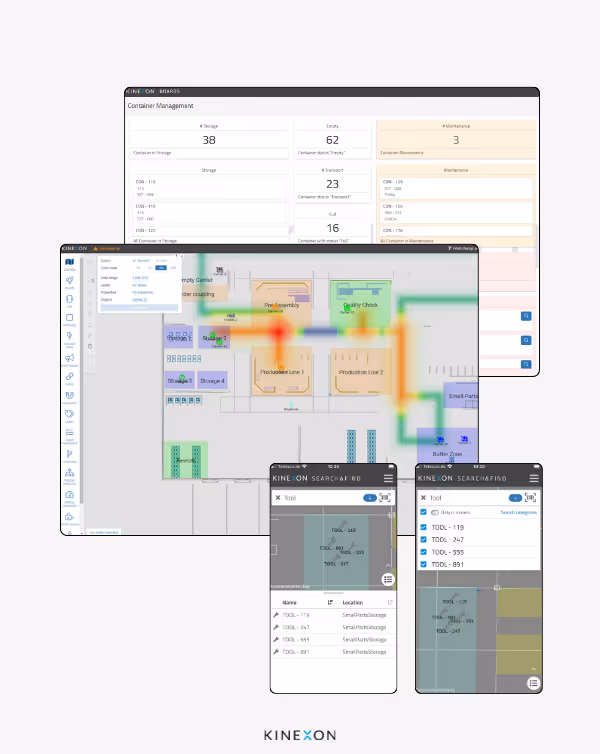Viewport: 600px width, 754px height.
Task: Open the device icon in map sidebar
Action: [x=70, y=299]
